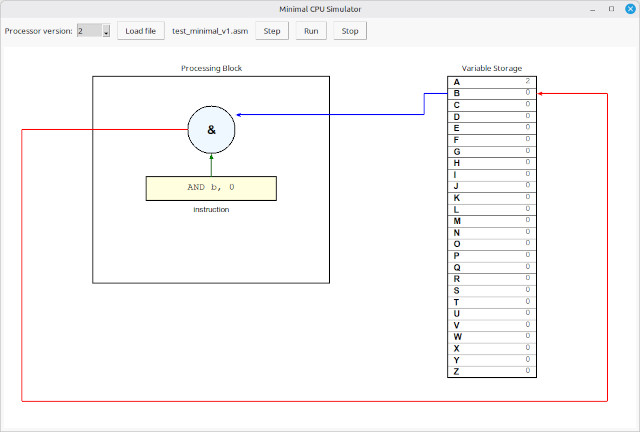Select variable row I in Variable Storage

coord(492,175)
